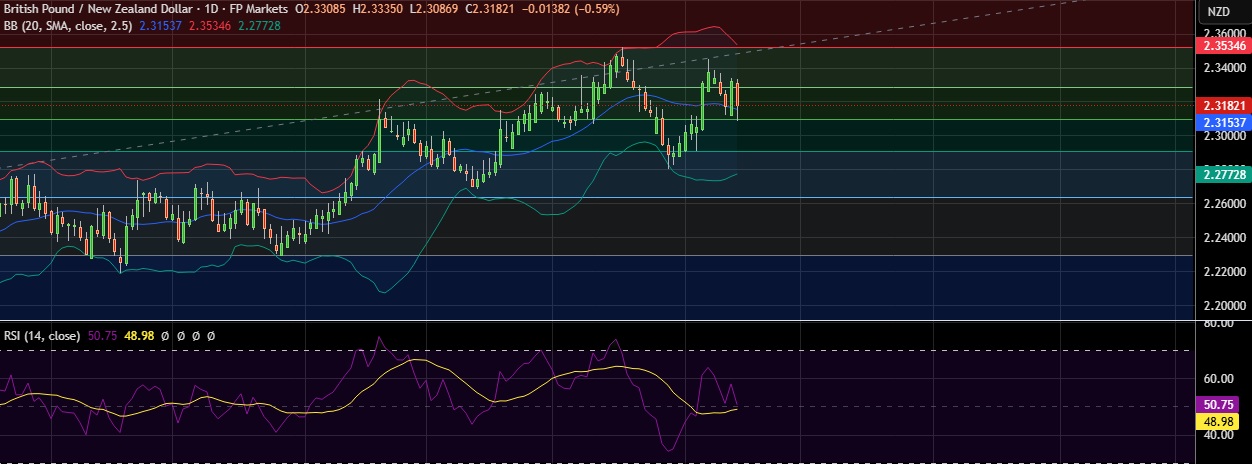Select the red 2.35346 price axis label
1252x464 pixels.
tap(1223, 46)
